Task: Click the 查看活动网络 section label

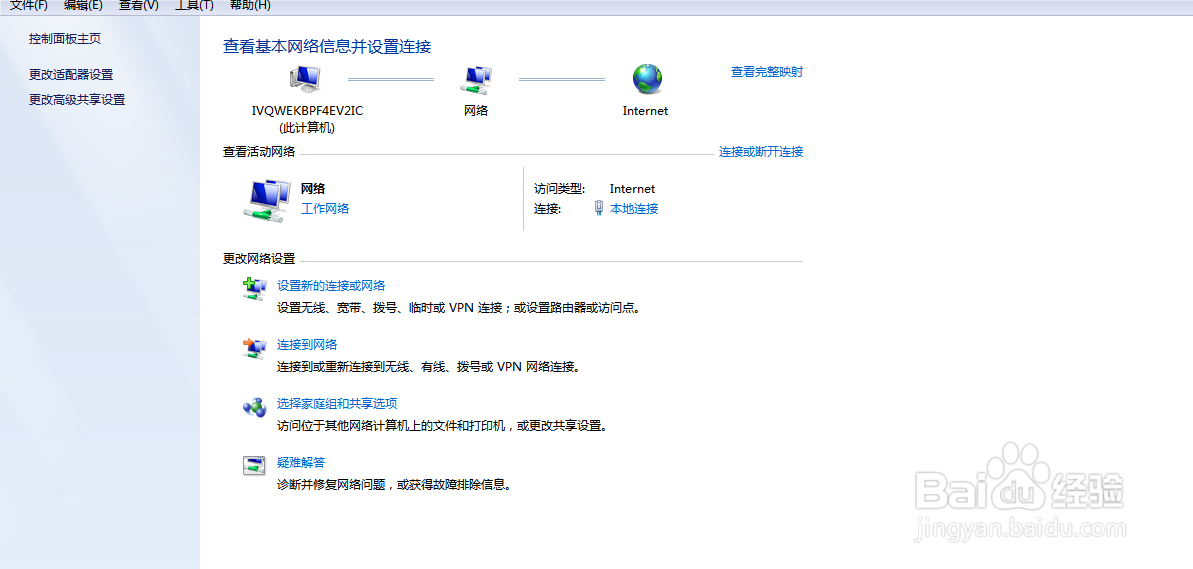Action: pos(259,151)
